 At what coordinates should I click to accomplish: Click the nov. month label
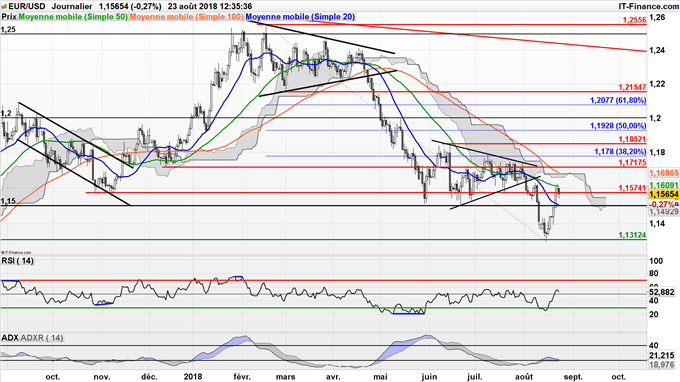point(101,377)
